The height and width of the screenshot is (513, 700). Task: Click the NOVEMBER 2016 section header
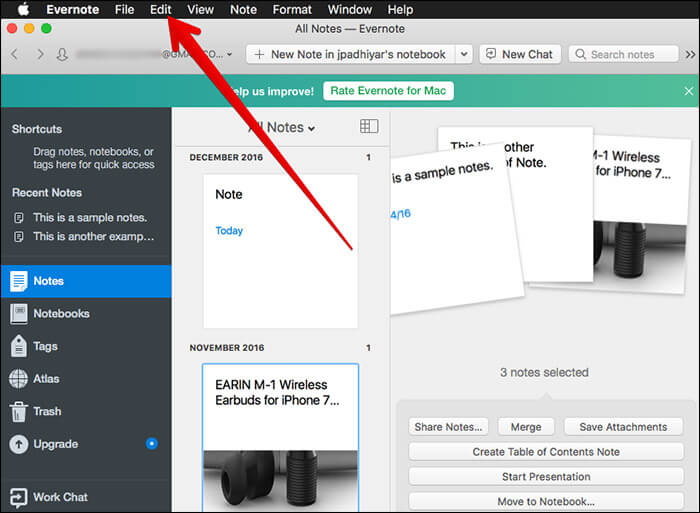tap(227, 348)
